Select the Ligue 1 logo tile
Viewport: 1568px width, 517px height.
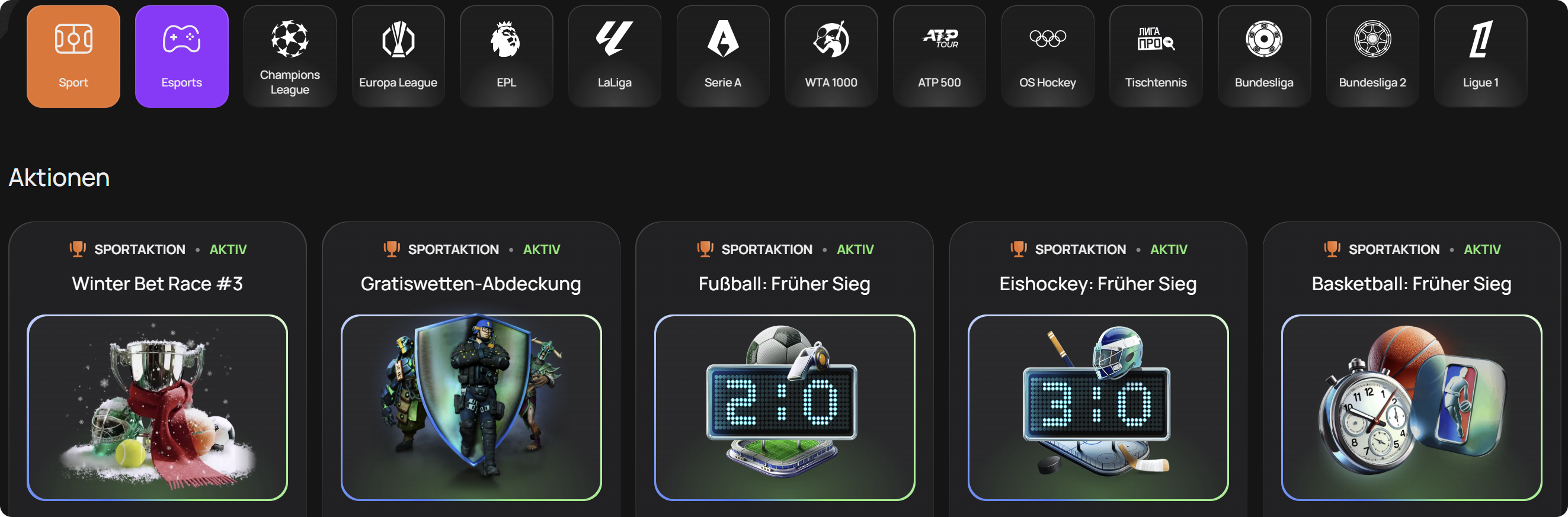point(1481,57)
